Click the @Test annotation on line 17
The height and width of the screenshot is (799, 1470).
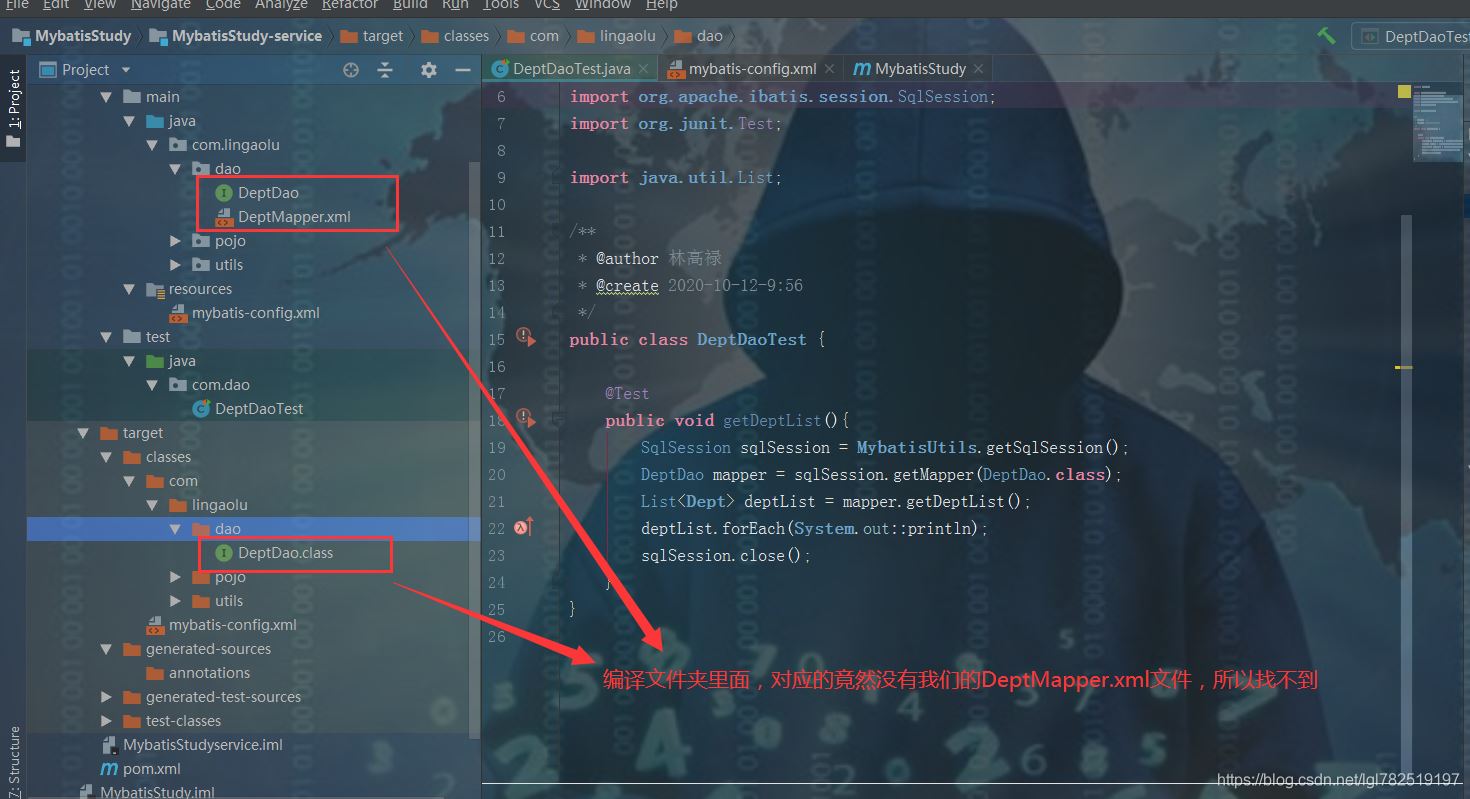(627, 393)
